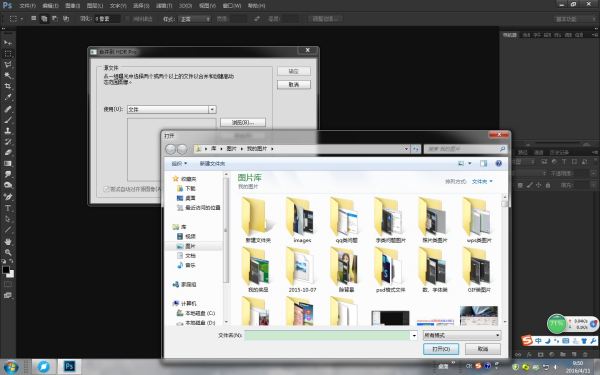Open the Style dropdown in options bar
This screenshot has width=600, height=375.
(194, 19)
